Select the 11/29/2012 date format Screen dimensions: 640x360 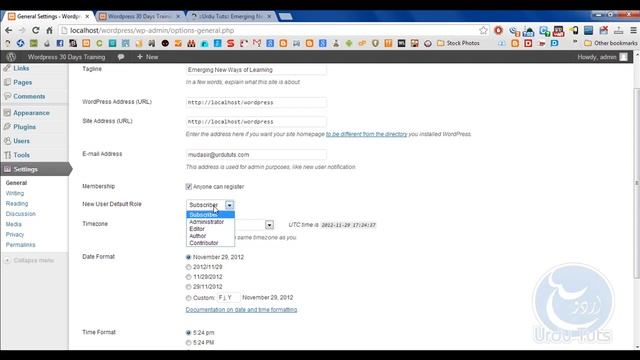point(189,277)
